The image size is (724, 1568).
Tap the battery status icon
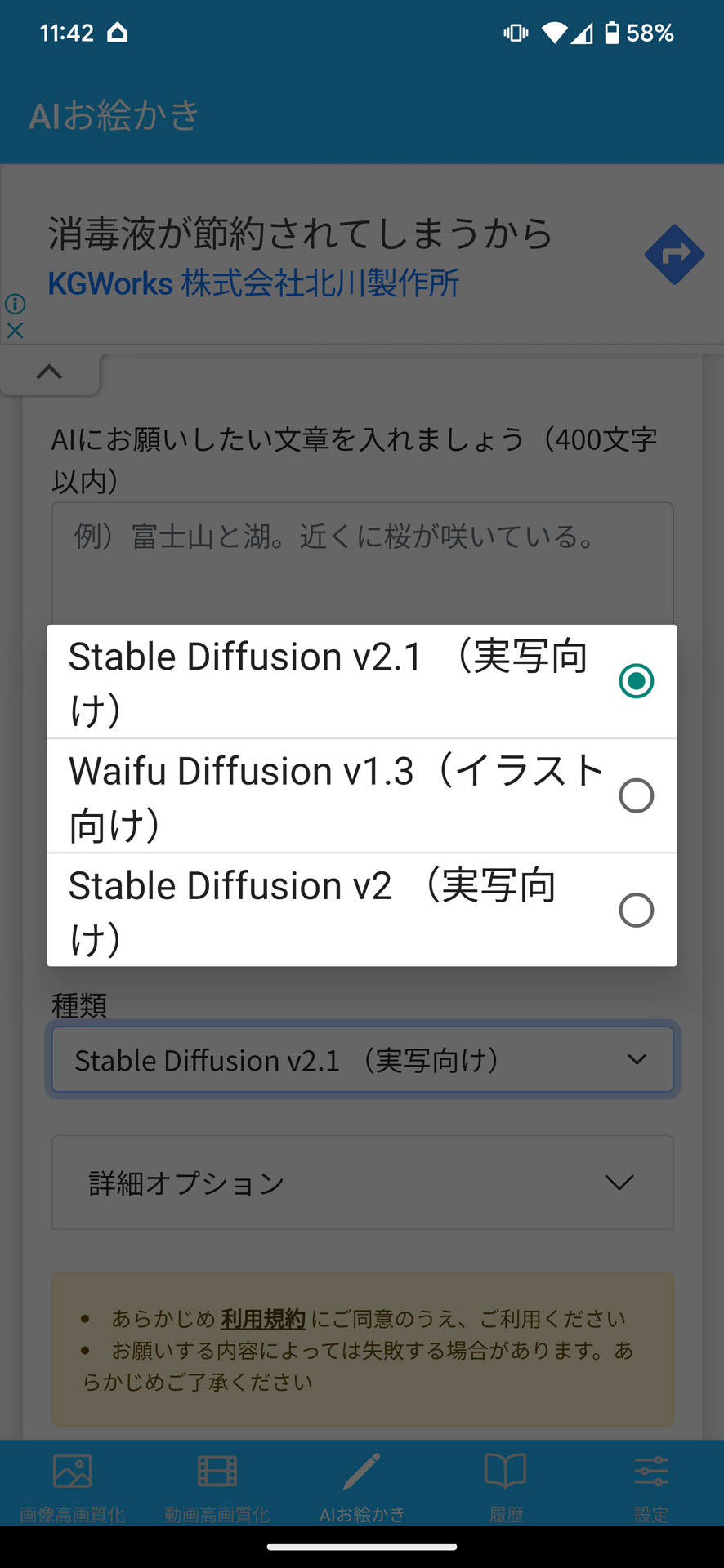611,33
